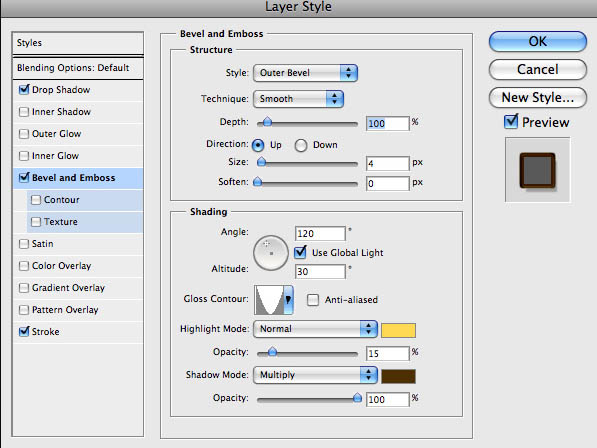597x448 pixels.
Task: Click the New Style... button
Action: 538,97
